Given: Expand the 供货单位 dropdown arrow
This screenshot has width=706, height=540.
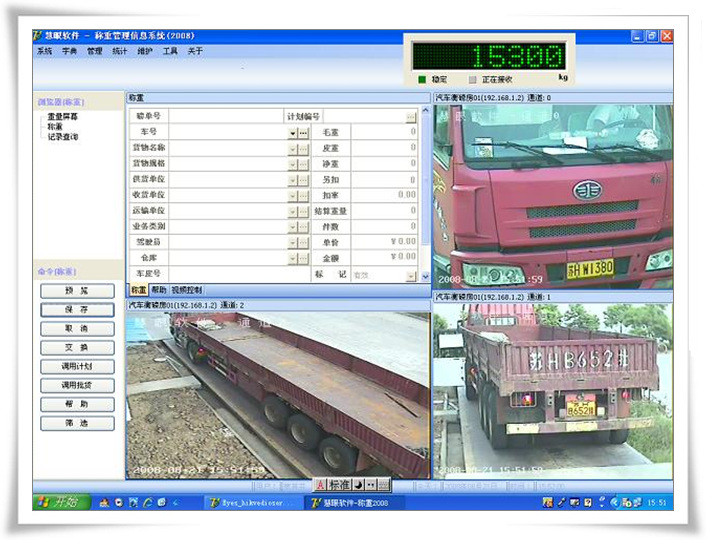Looking at the screenshot, I should [293, 180].
